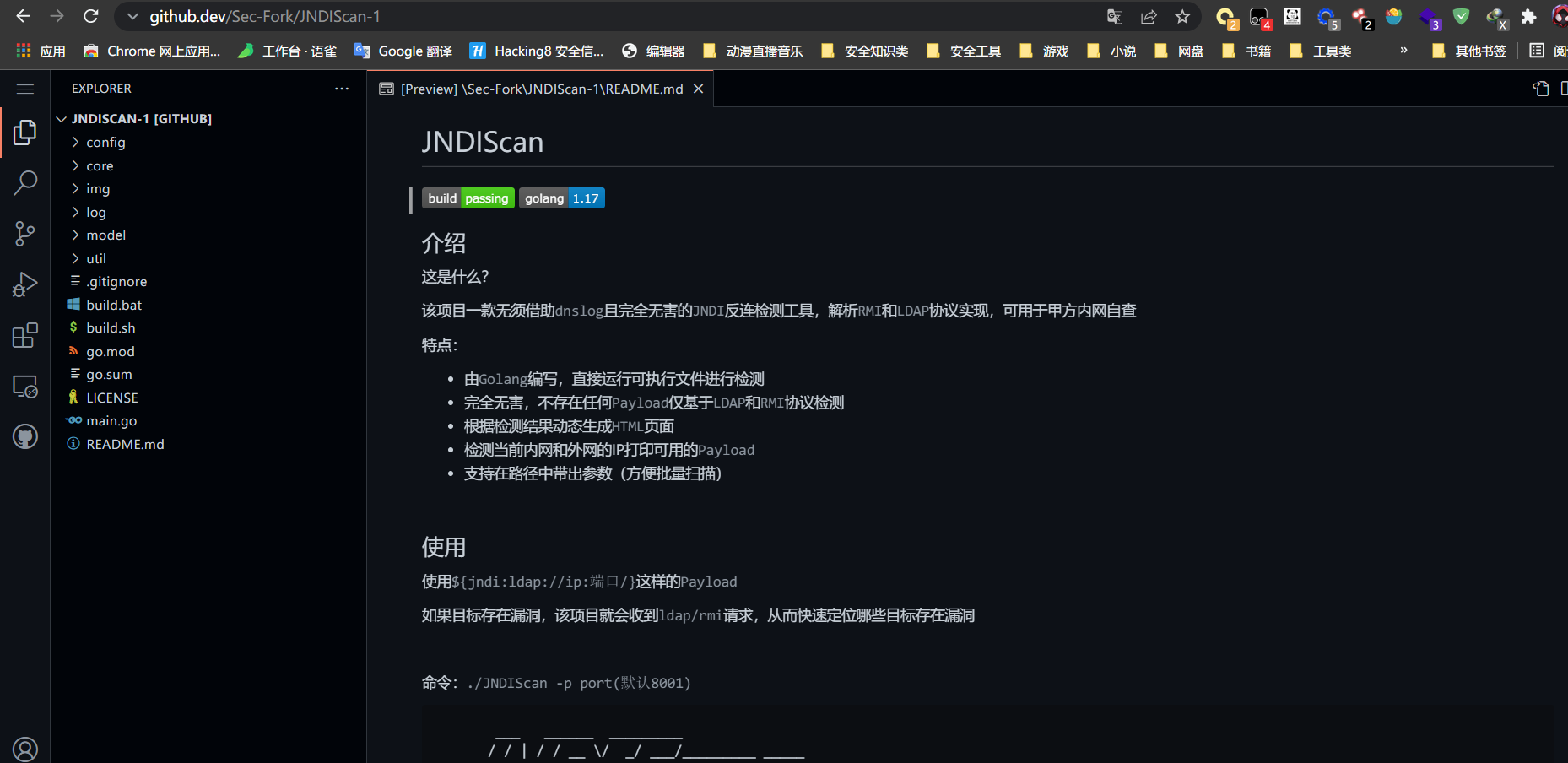Click the golang 1.17 badge
This screenshot has height=763, width=1568.
tap(562, 198)
